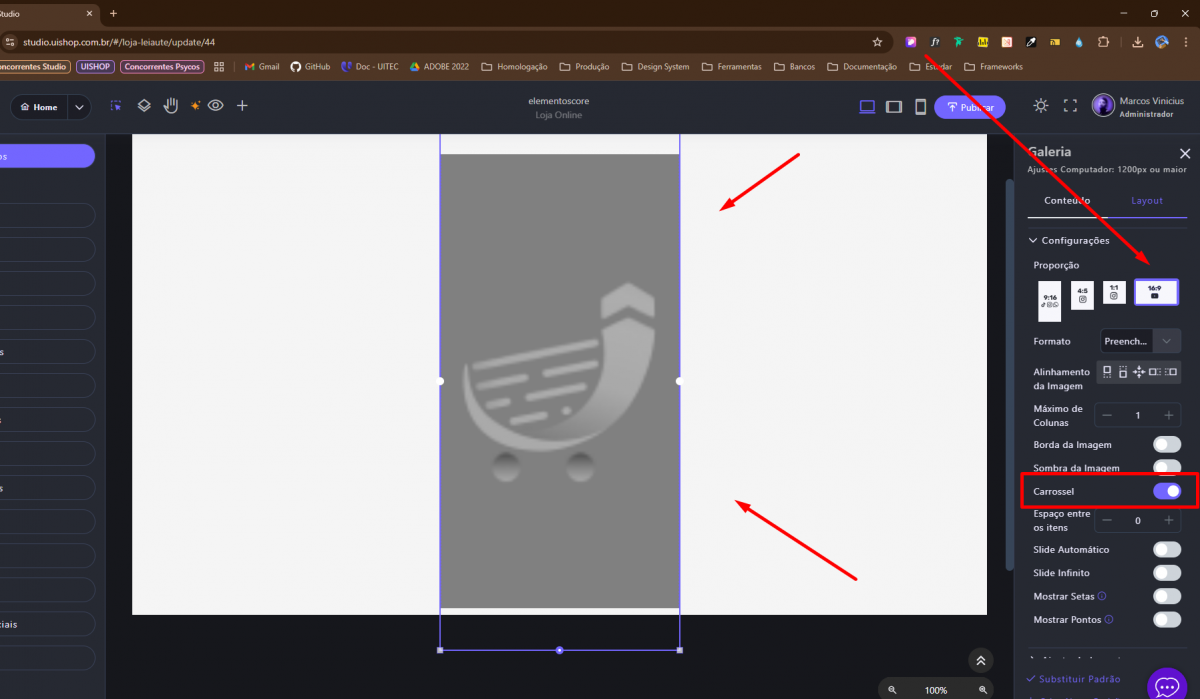Enable Borda da Imagem switch
Viewport: 1200px width, 699px height.
(1166, 444)
